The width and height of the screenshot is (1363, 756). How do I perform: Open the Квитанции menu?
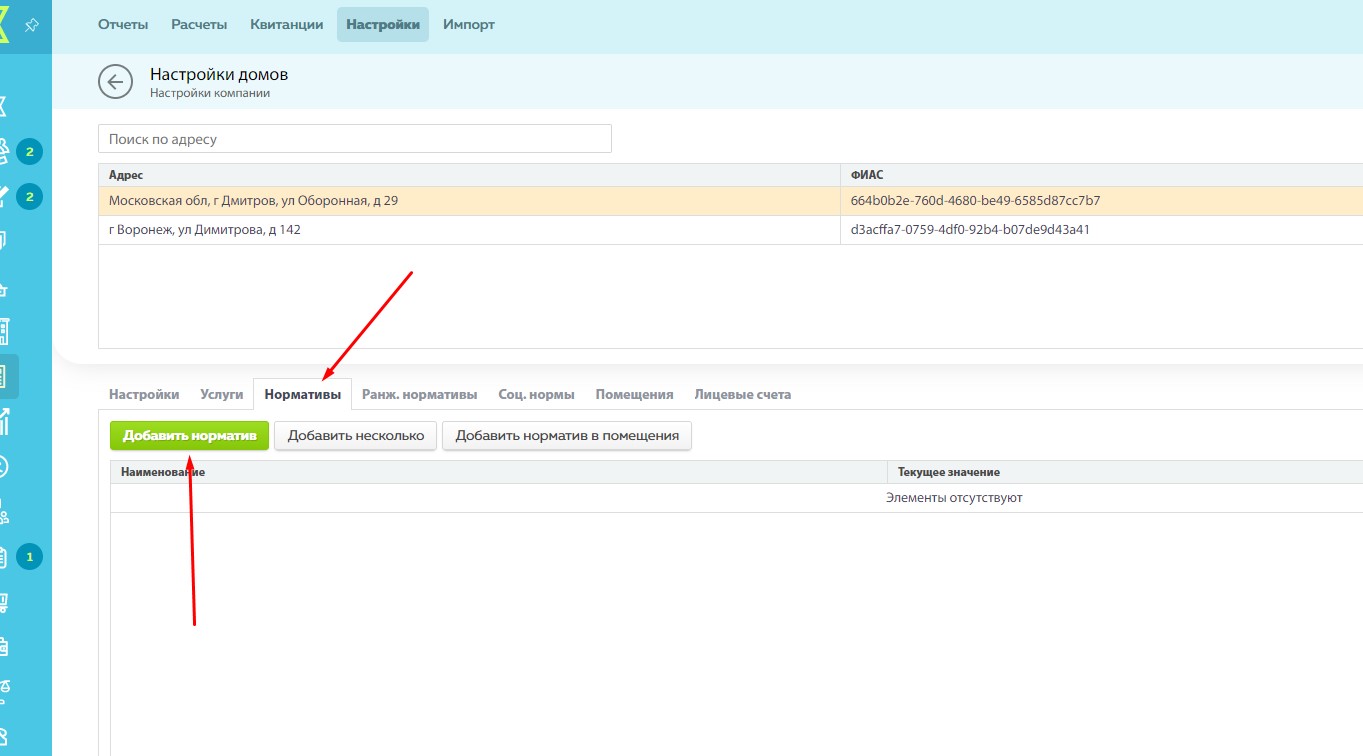click(287, 24)
